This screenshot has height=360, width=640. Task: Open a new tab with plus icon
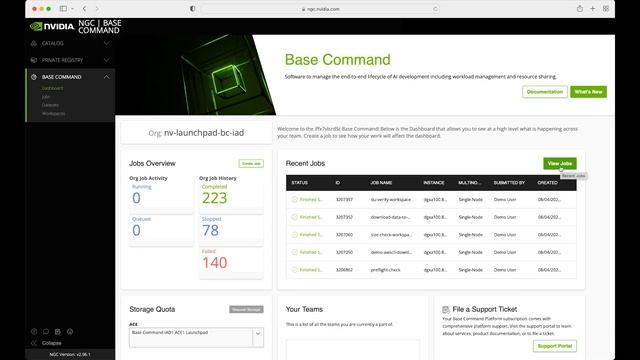[x=593, y=9]
